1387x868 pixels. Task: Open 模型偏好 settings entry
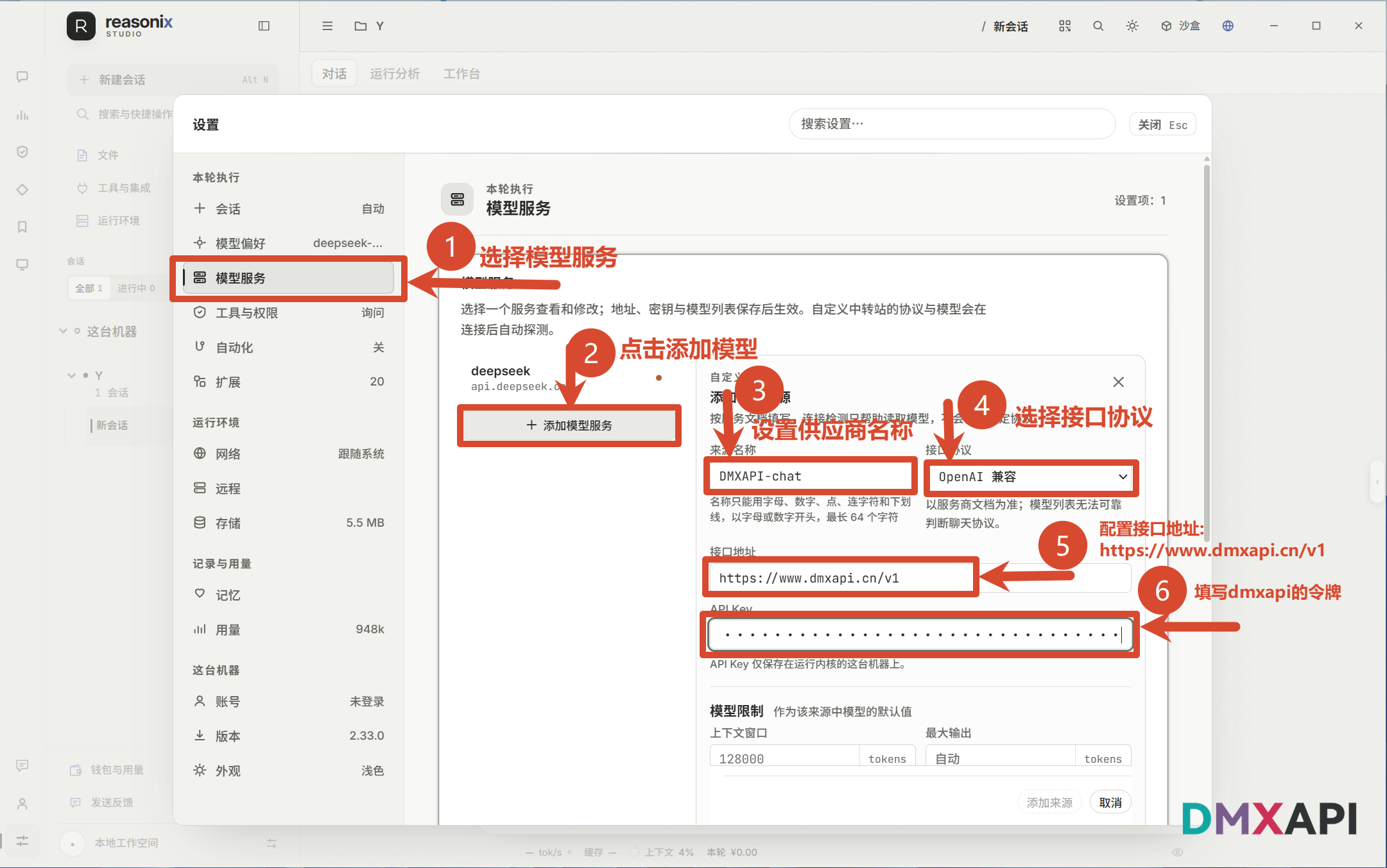point(288,243)
